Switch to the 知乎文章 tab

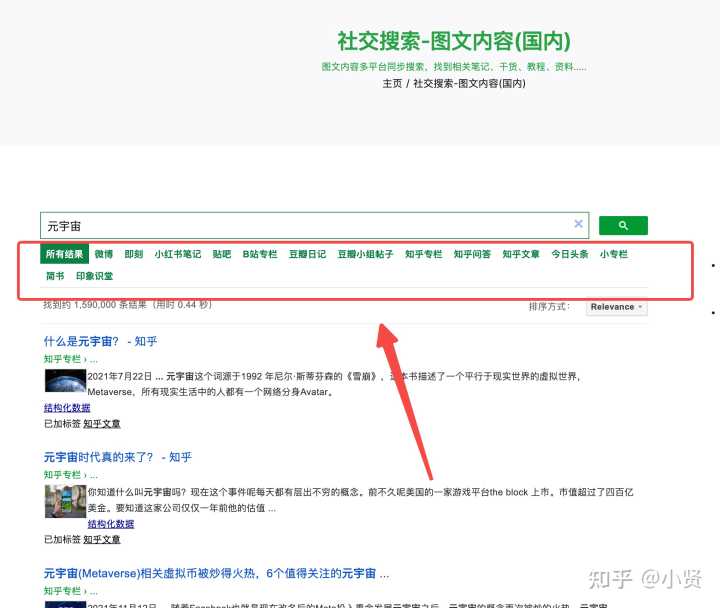point(521,254)
